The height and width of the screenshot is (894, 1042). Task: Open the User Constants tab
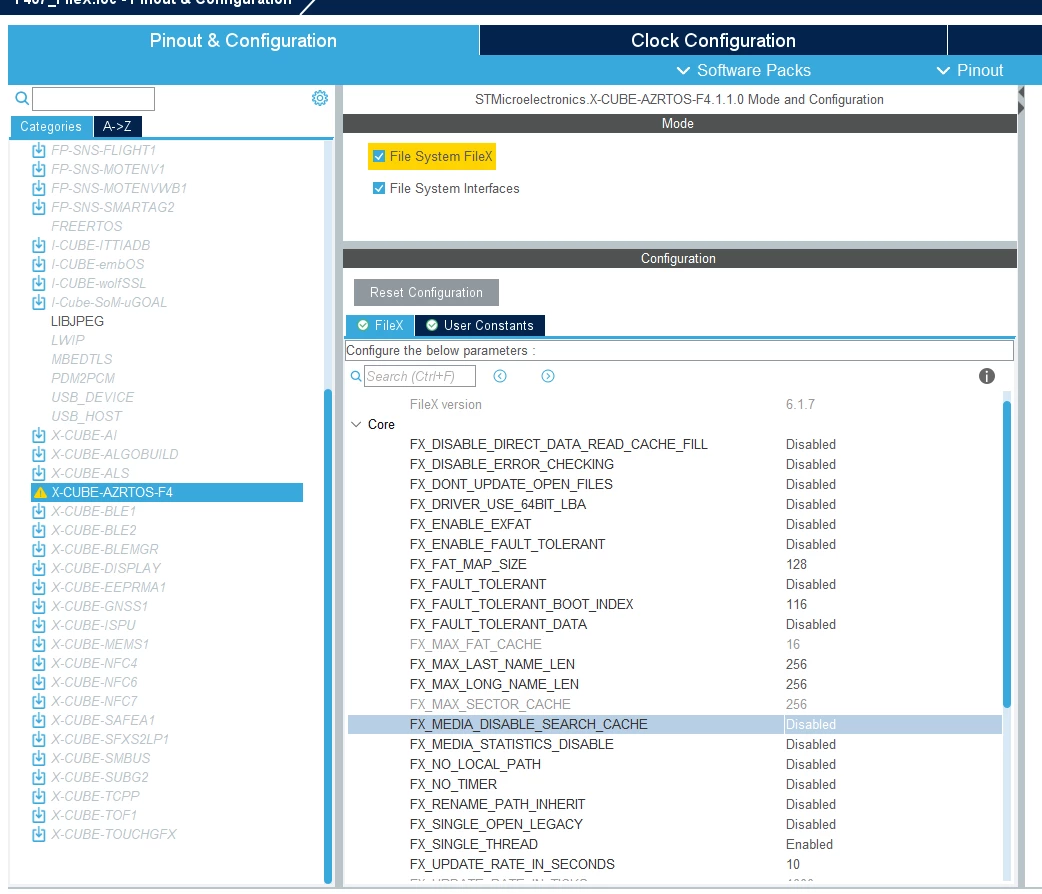(480, 326)
